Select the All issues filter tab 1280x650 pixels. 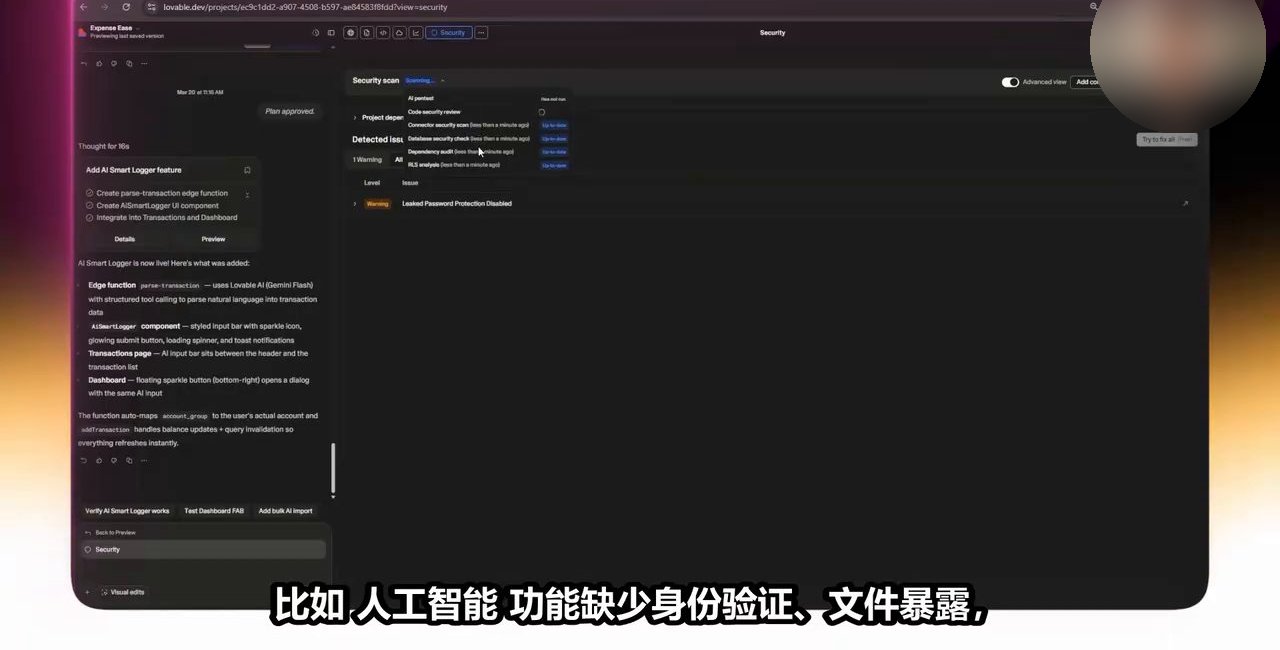pyautogui.click(x=399, y=159)
